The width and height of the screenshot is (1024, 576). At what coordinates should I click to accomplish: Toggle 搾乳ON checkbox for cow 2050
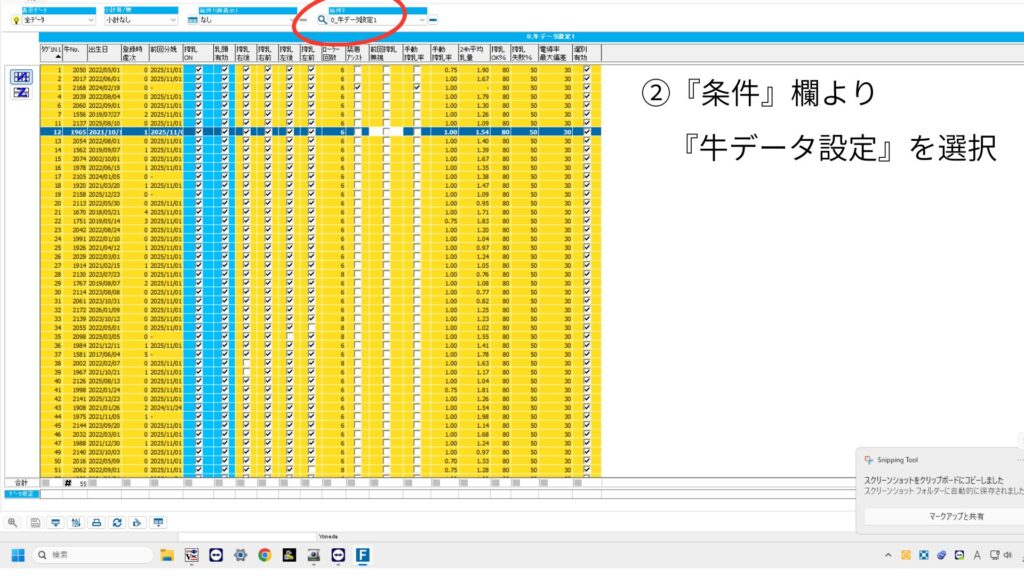(199, 70)
